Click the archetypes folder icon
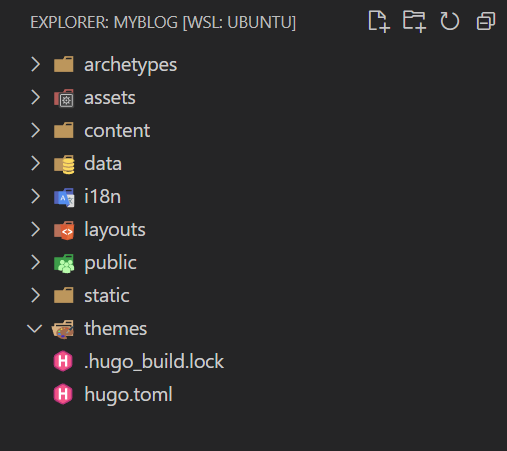Viewport: 507px width, 451px height. pos(64,64)
